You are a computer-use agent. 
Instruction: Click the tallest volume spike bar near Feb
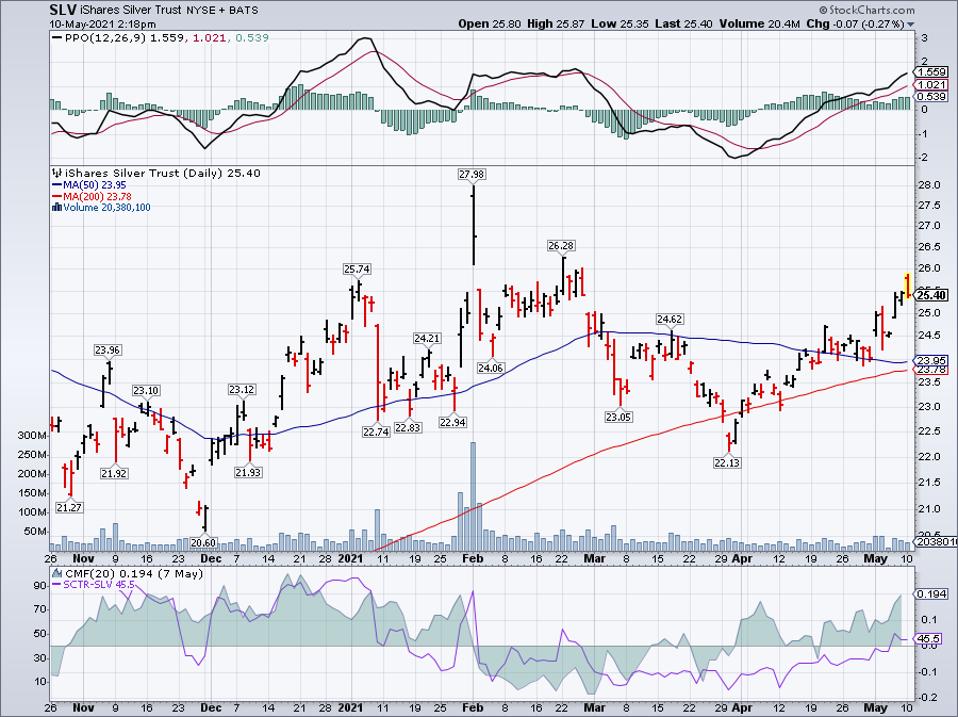[x=473, y=497]
